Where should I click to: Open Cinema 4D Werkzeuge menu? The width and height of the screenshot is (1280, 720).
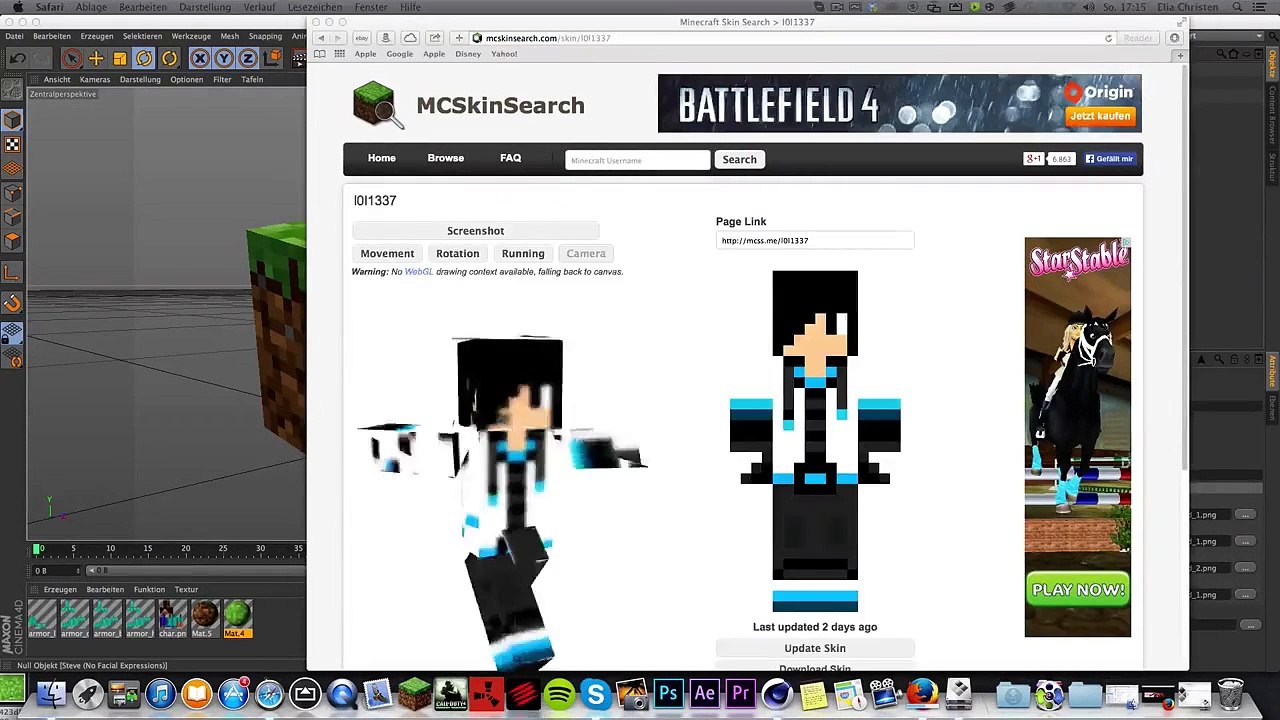click(x=191, y=36)
